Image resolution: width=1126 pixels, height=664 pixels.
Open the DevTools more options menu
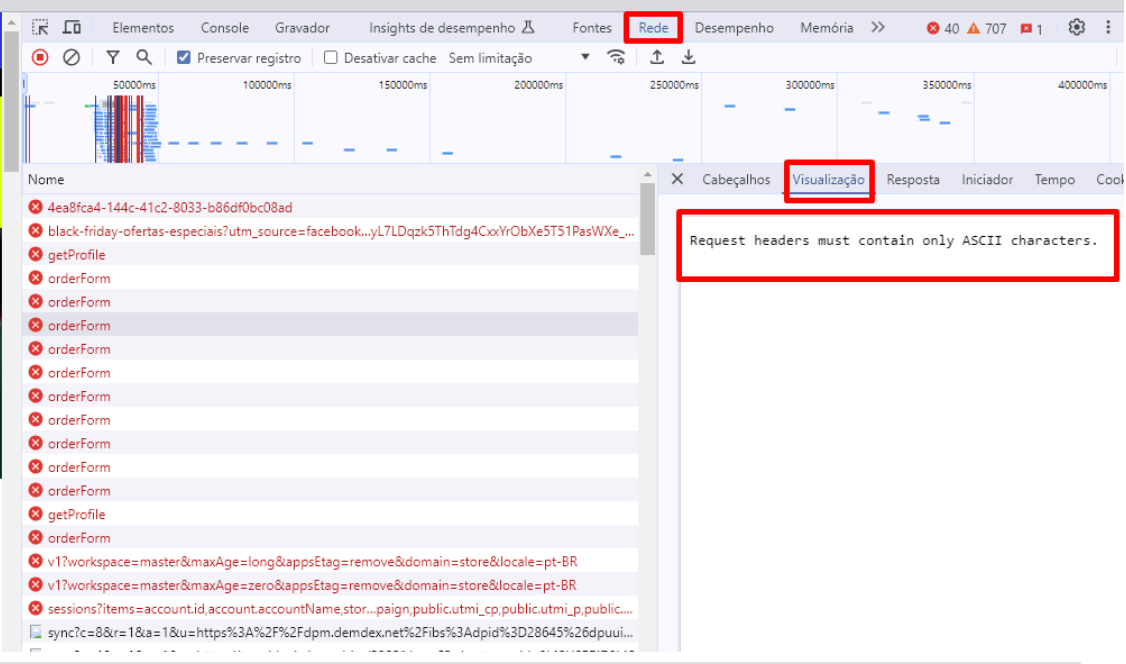[1109, 27]
